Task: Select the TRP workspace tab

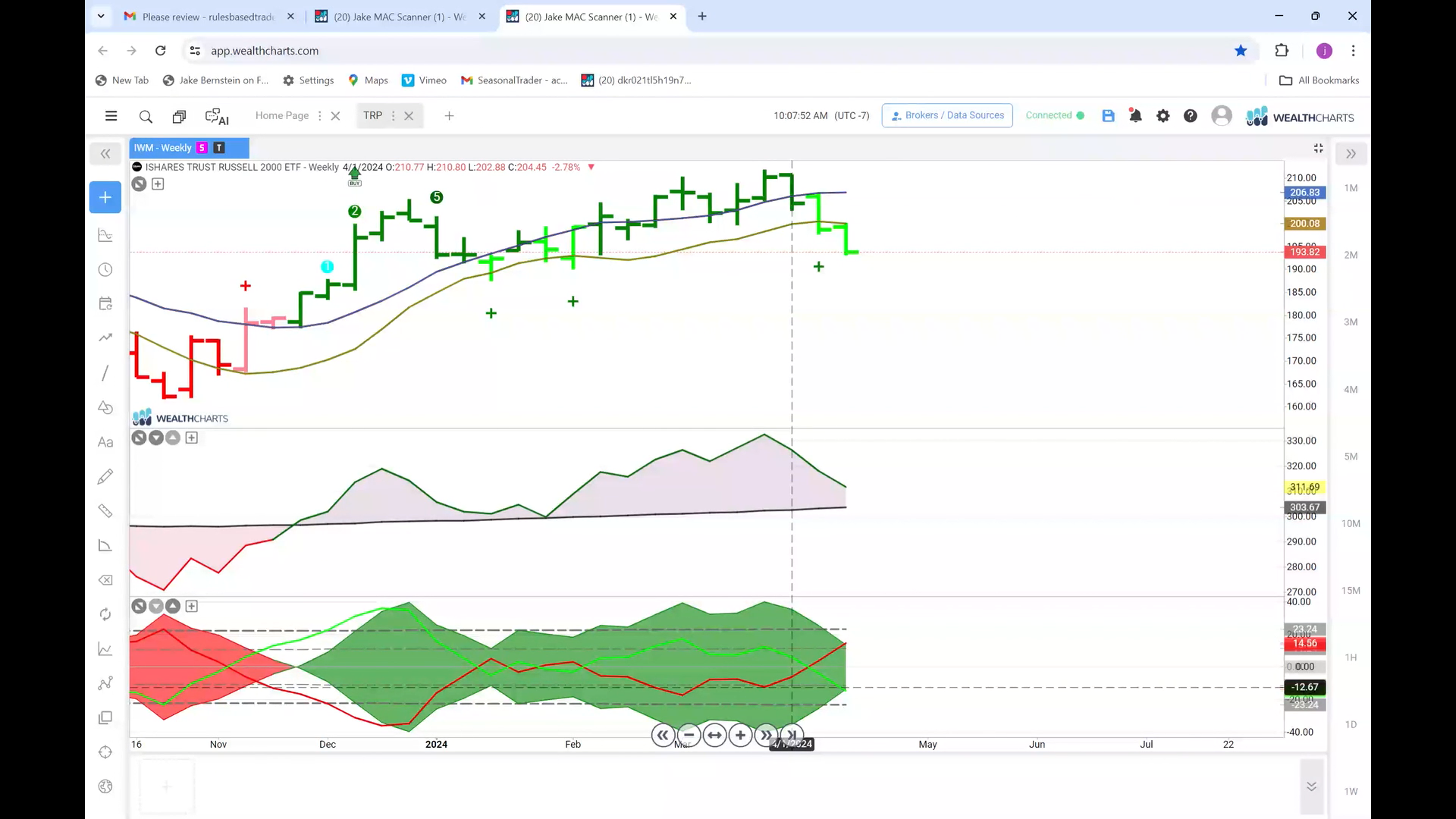Action: coord(372,115)
